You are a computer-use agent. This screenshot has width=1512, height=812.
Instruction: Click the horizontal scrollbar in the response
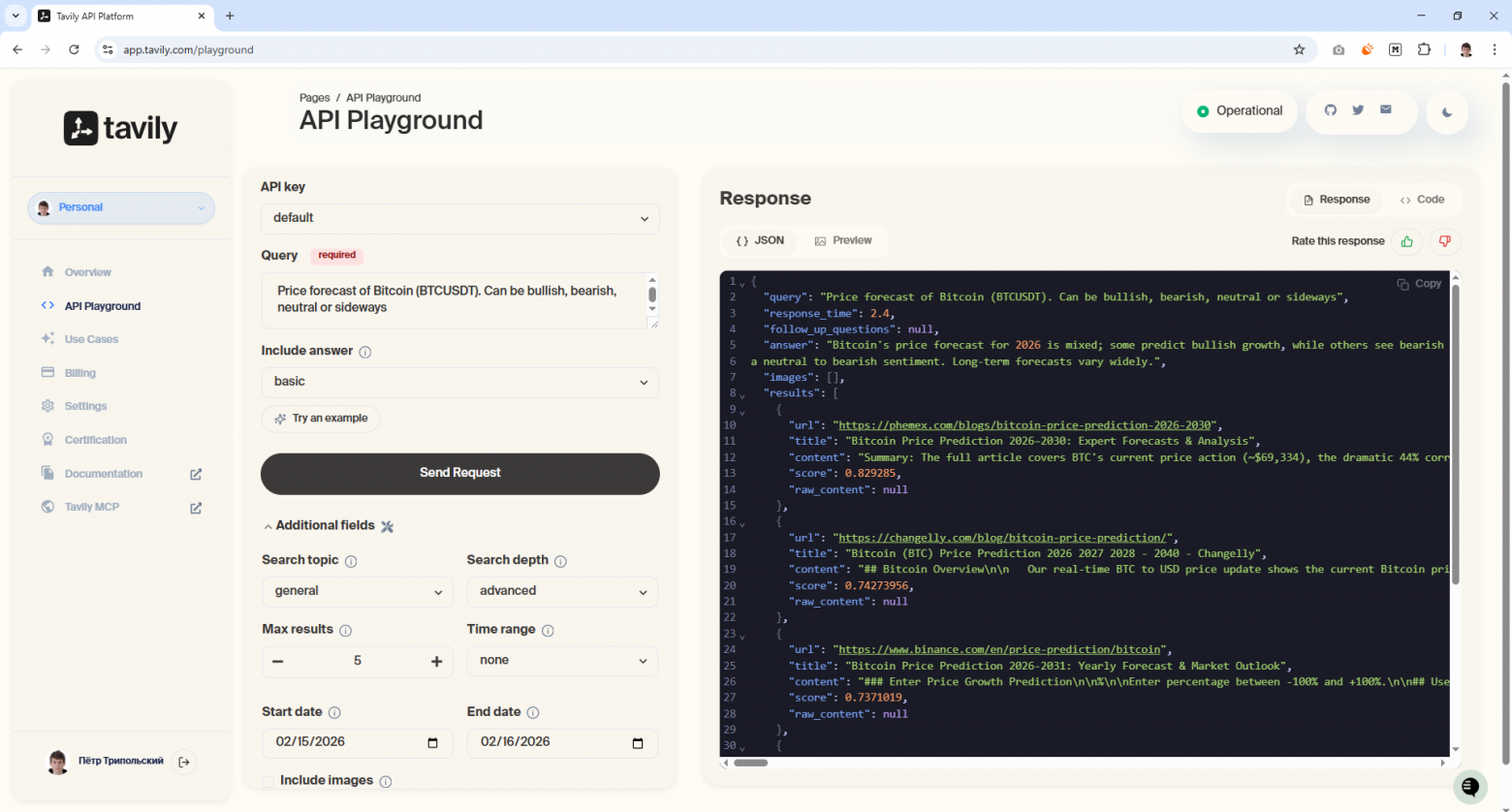pos(750,763)
